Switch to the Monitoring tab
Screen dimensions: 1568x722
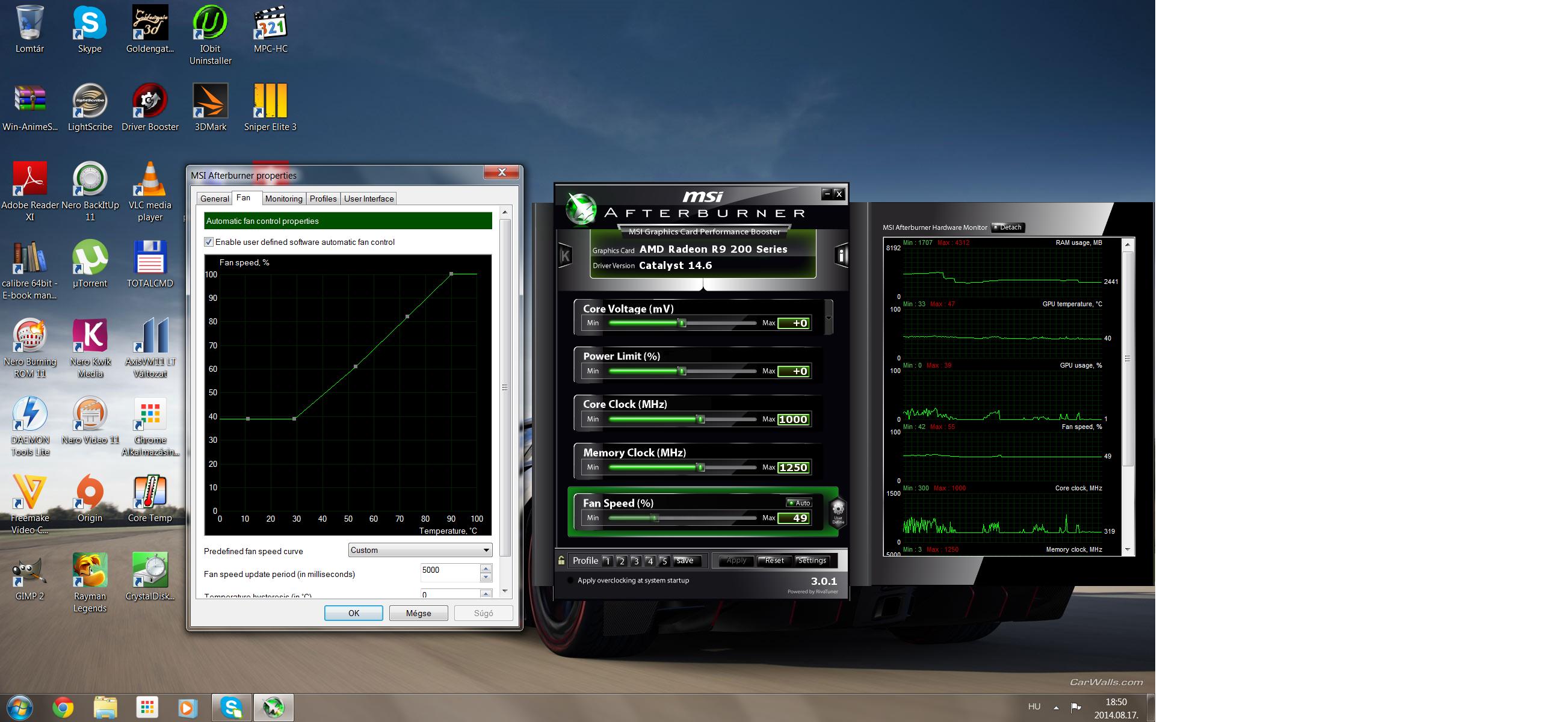[x=283, y=199]
